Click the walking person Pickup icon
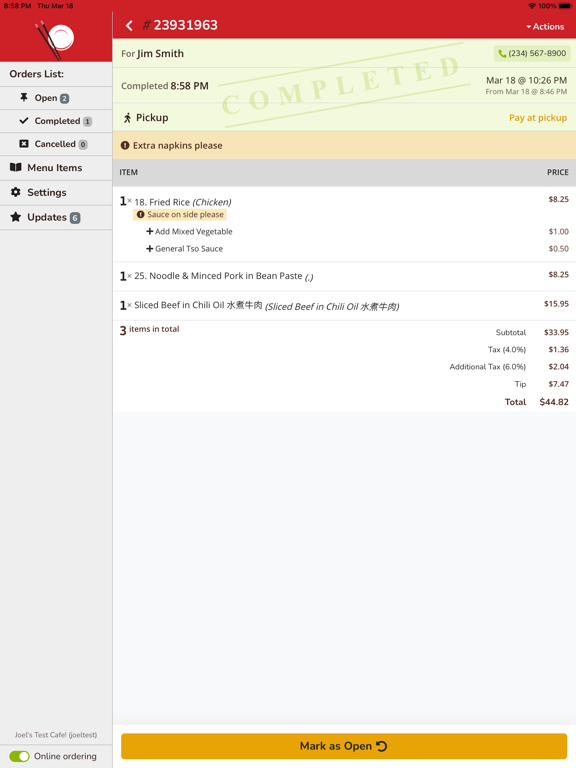This screenshot has height=768, width=576. [x=127, y=118]
